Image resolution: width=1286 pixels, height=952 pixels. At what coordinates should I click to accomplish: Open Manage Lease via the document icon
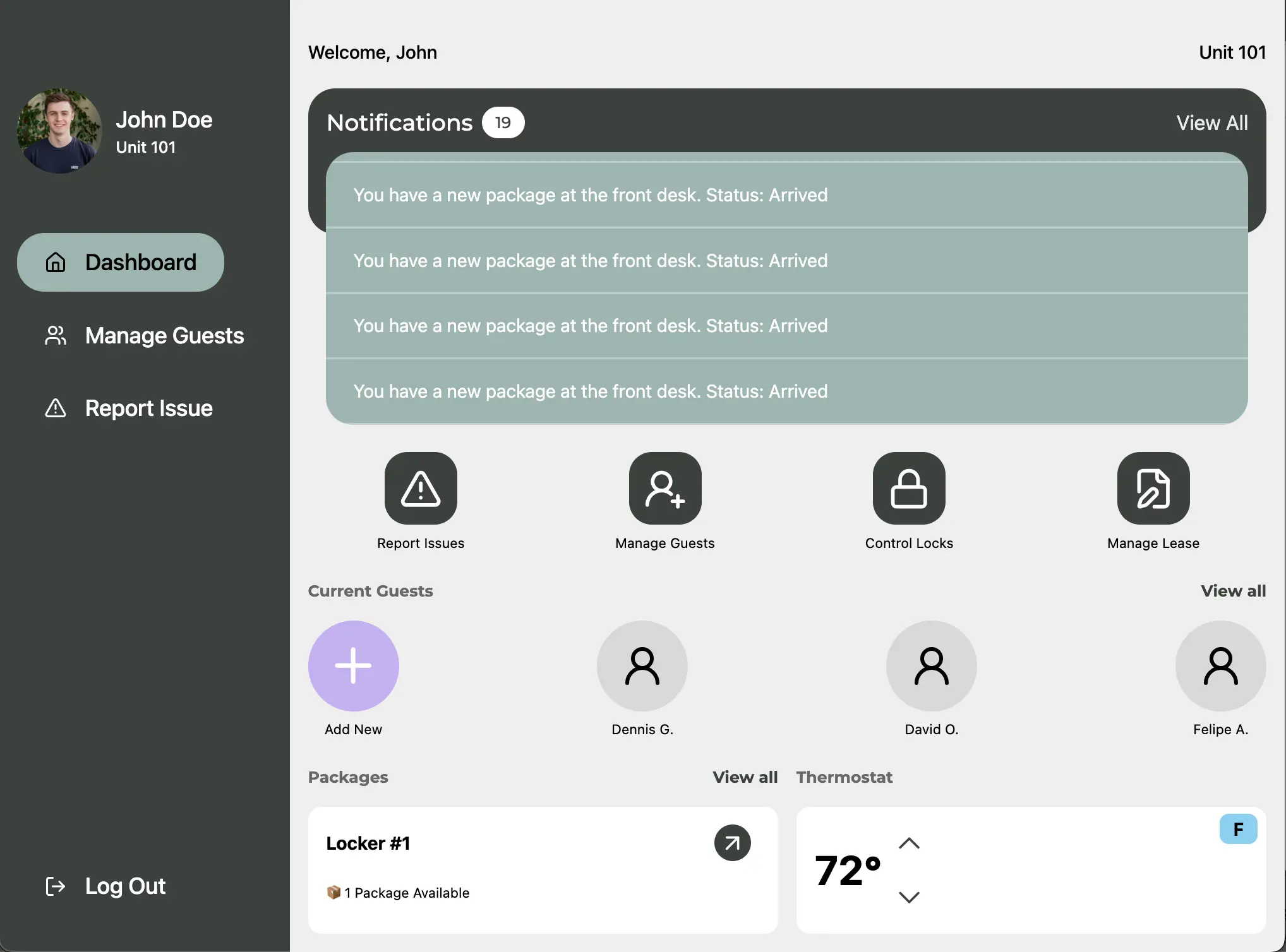(x=1152, y=488)
